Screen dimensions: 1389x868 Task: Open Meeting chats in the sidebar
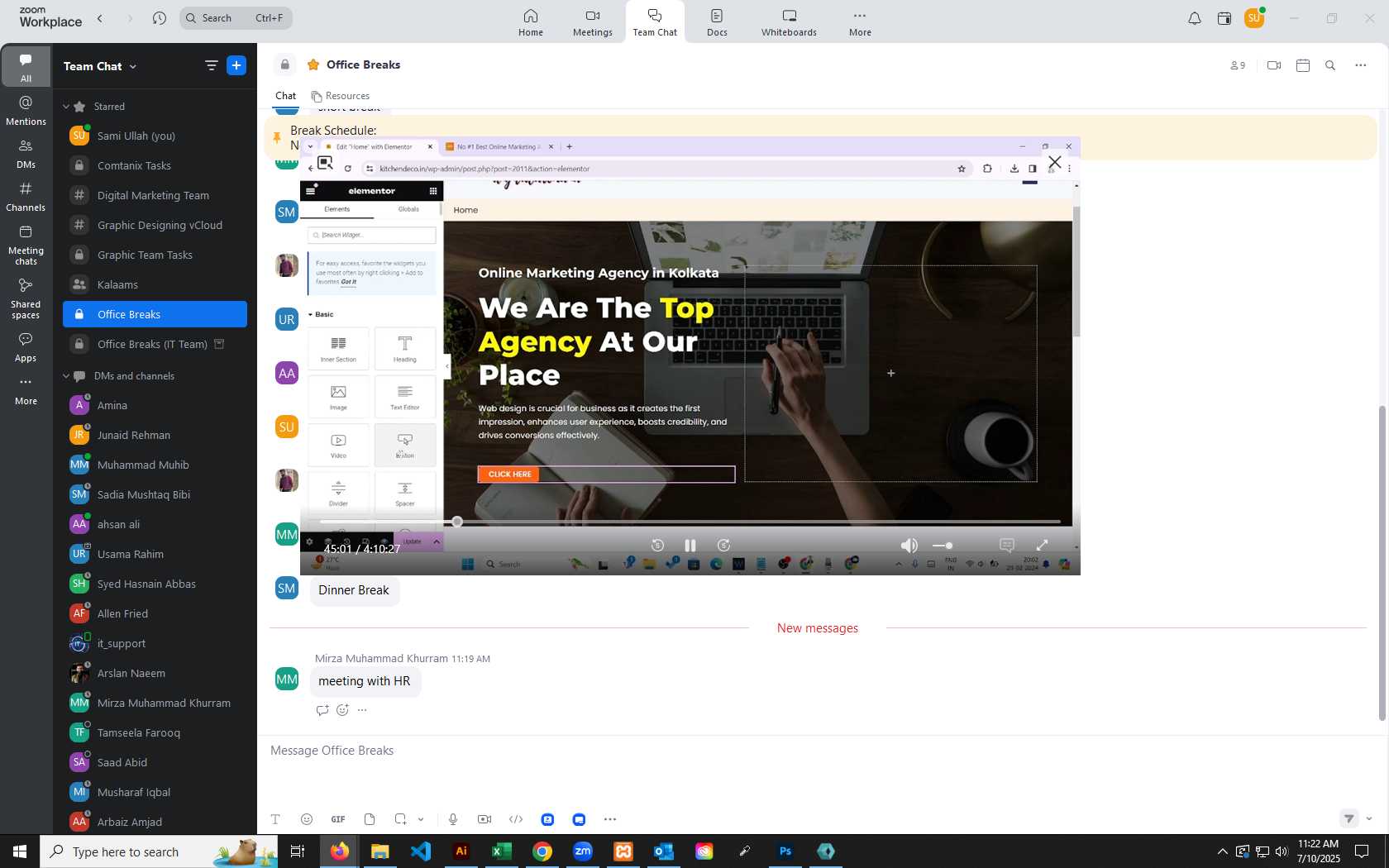point(26,245)
